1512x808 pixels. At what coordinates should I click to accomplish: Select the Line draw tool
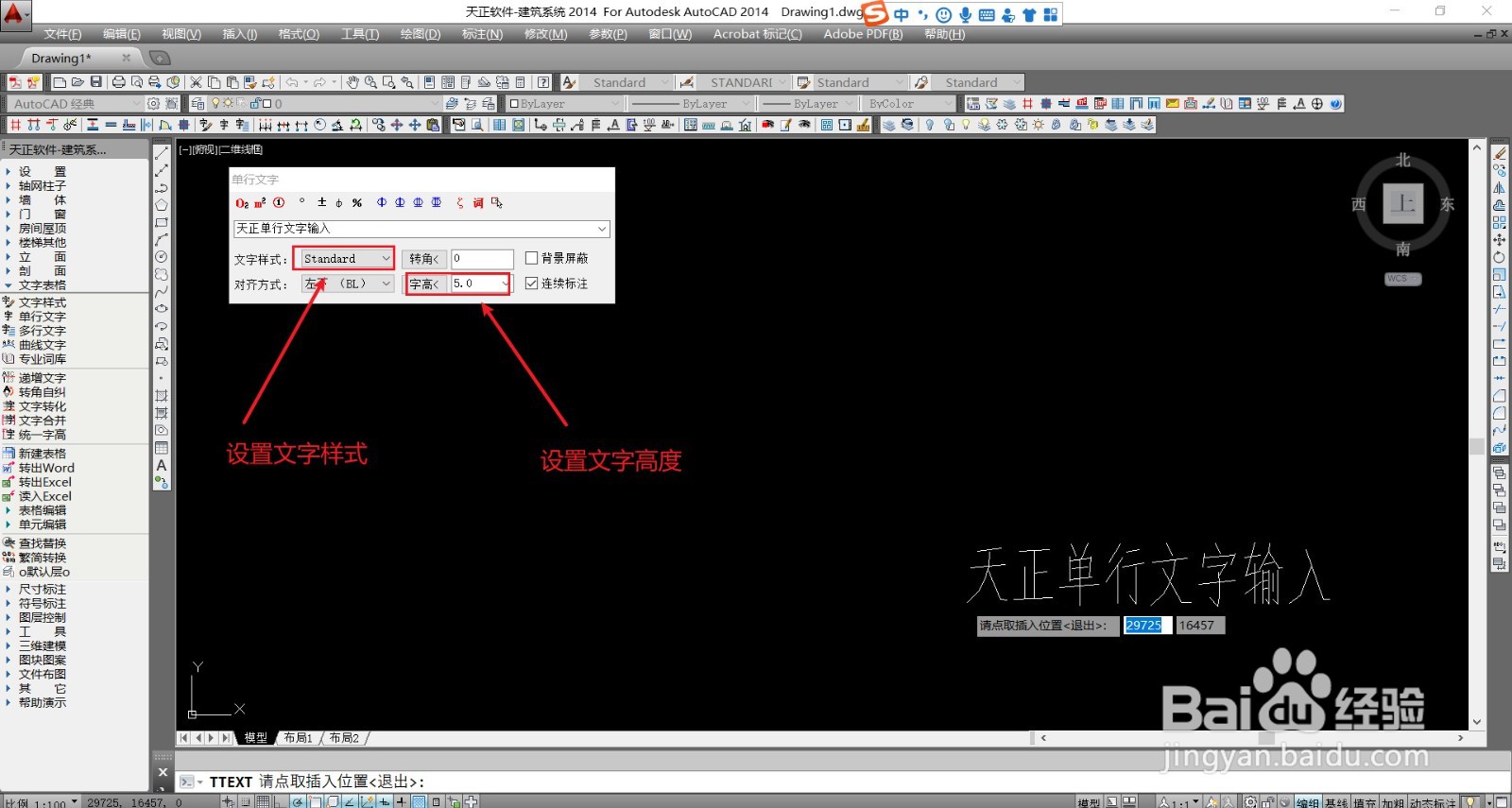162,152
